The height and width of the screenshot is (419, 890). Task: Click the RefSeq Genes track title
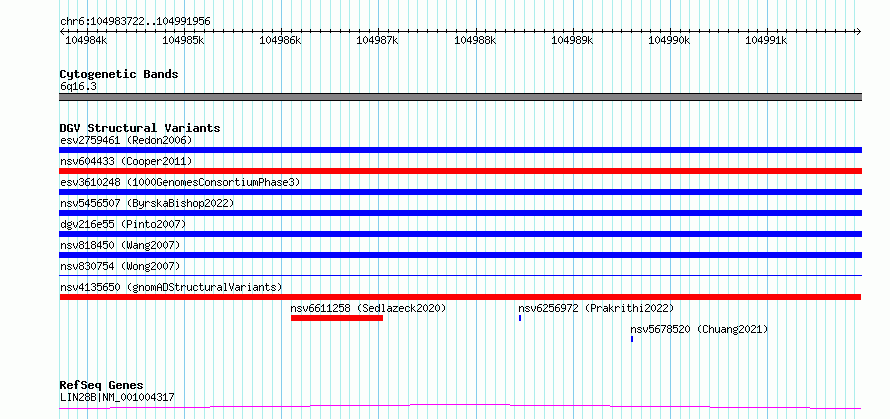[102, 386]
